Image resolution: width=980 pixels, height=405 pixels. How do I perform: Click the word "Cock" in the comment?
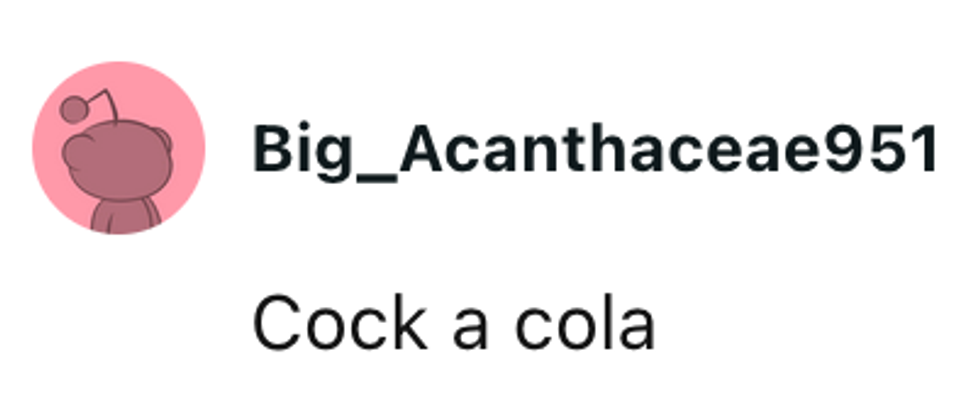pyautogui.click(x=339, y=325)
